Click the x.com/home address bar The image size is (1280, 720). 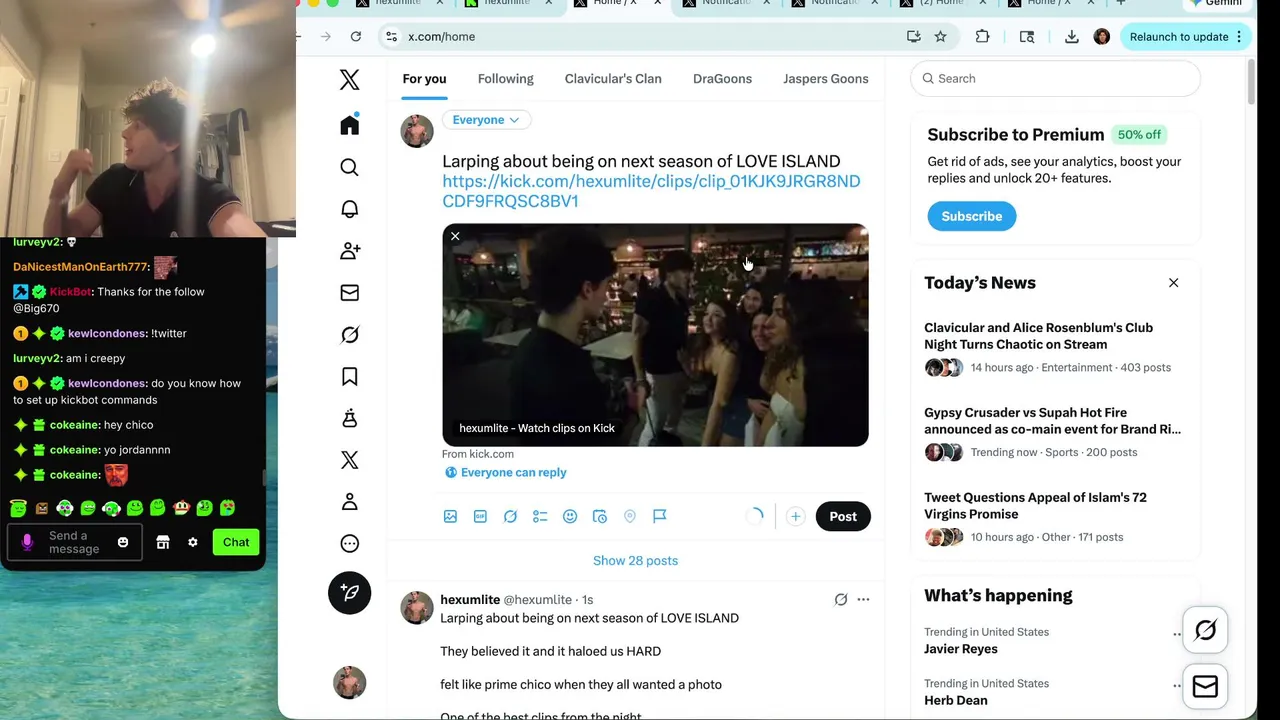pyautogui.click(x=640, y=37)
